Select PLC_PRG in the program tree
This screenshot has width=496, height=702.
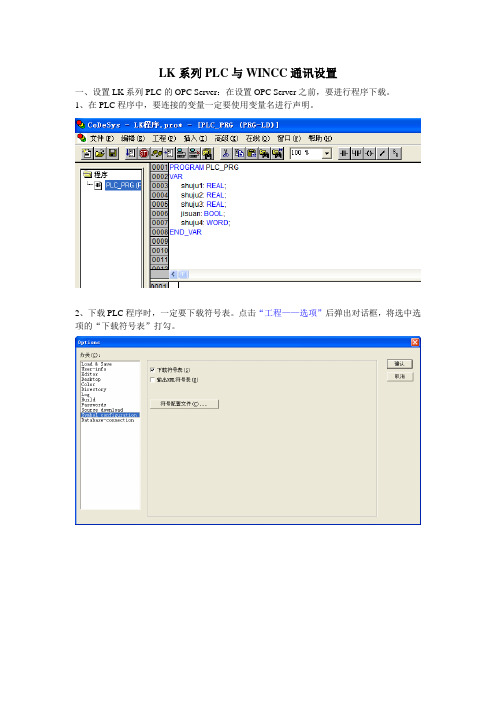point(123,185)
